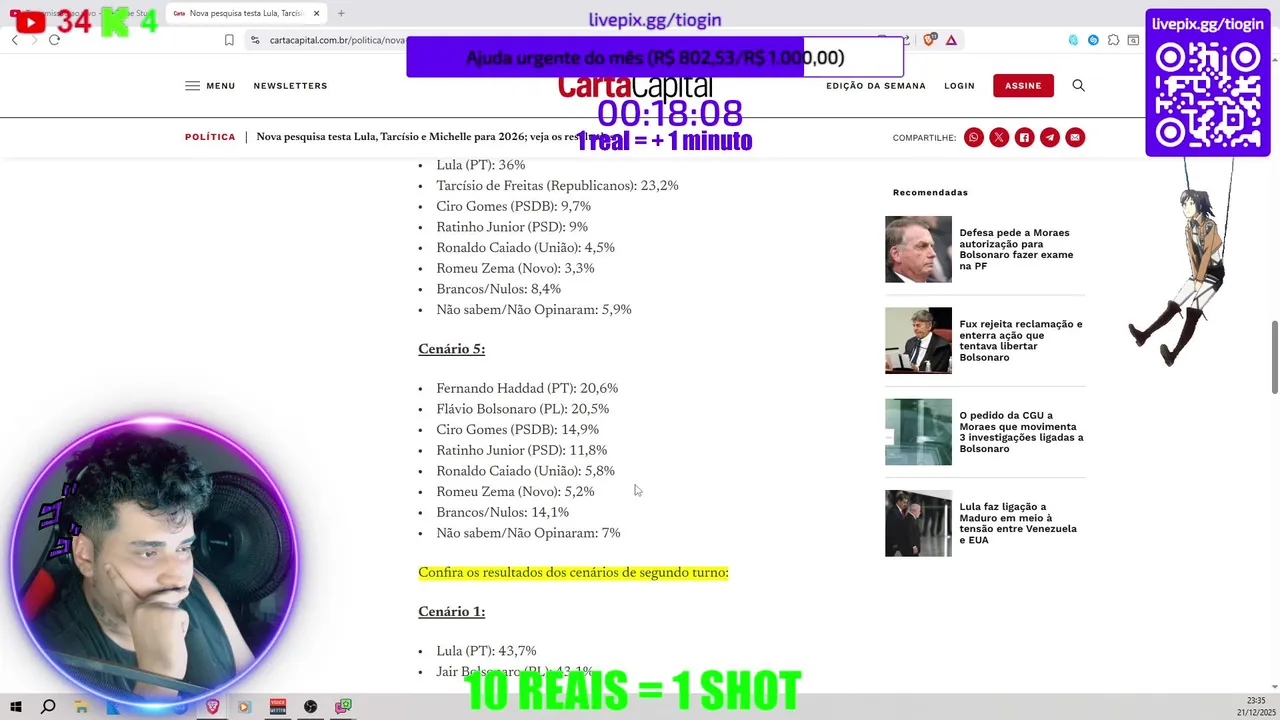The width and height of the screenshot is (1280, 720).
Task: Click text Lula (PT): 36%
Action: 480,165
